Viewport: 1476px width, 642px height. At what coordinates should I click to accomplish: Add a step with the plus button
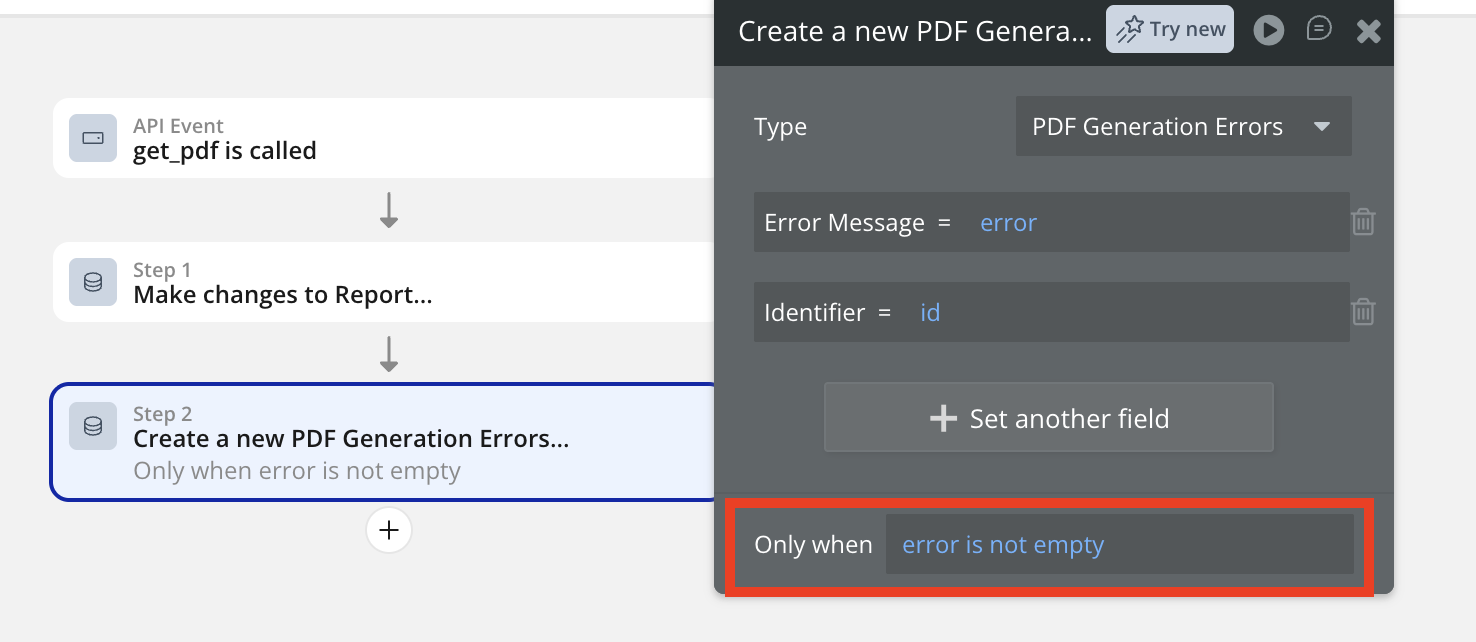(x=389, y=530)
